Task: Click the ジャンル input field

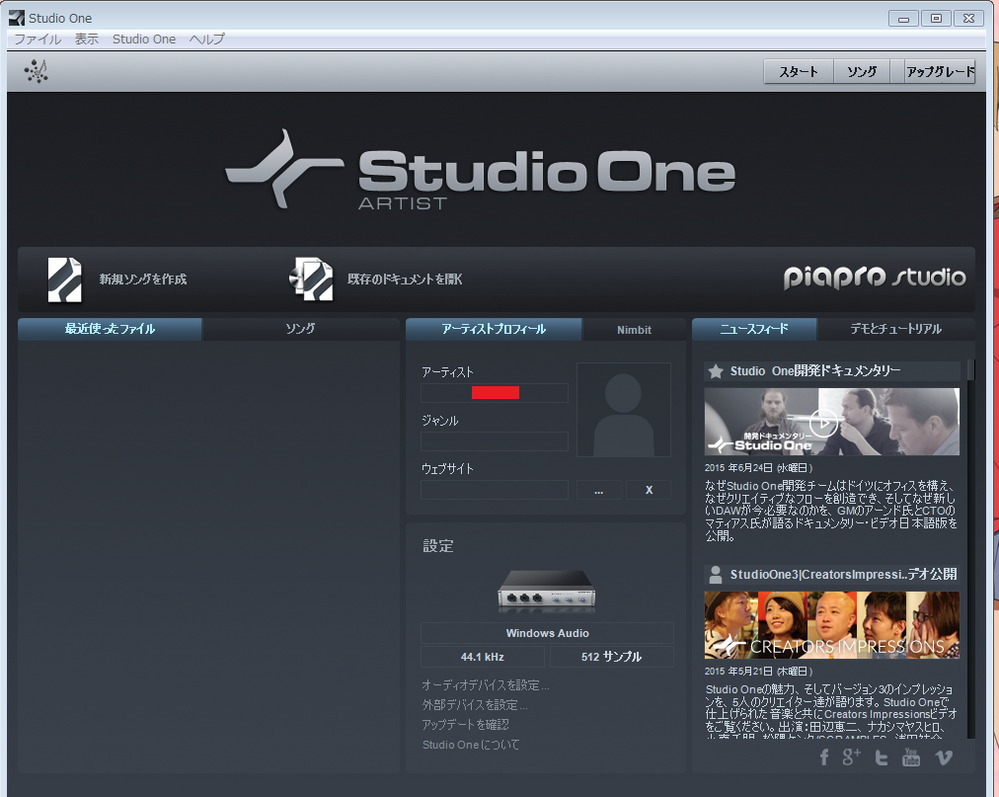Action: pos(494,441)
